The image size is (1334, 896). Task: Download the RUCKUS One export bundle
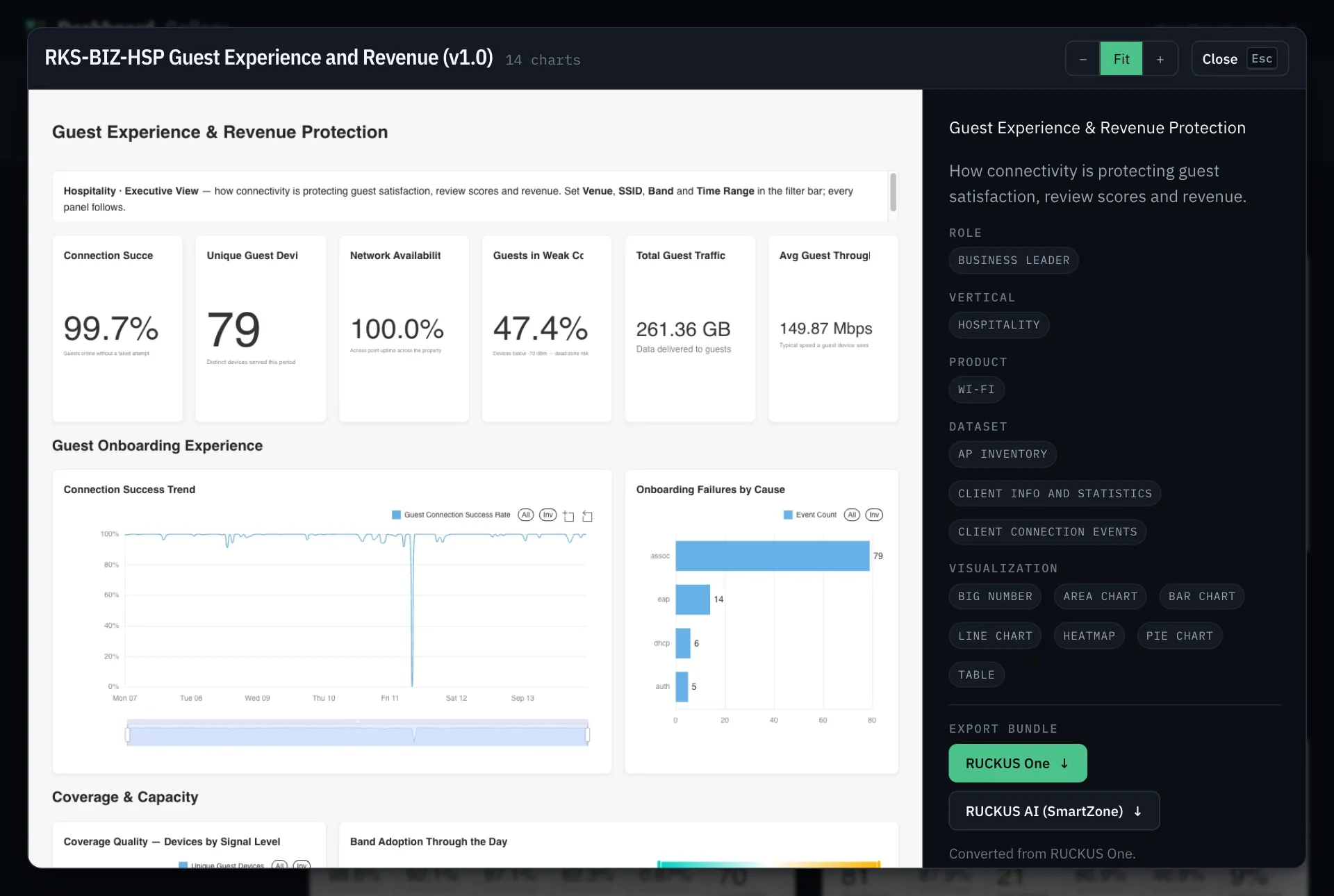point(1018,763)
